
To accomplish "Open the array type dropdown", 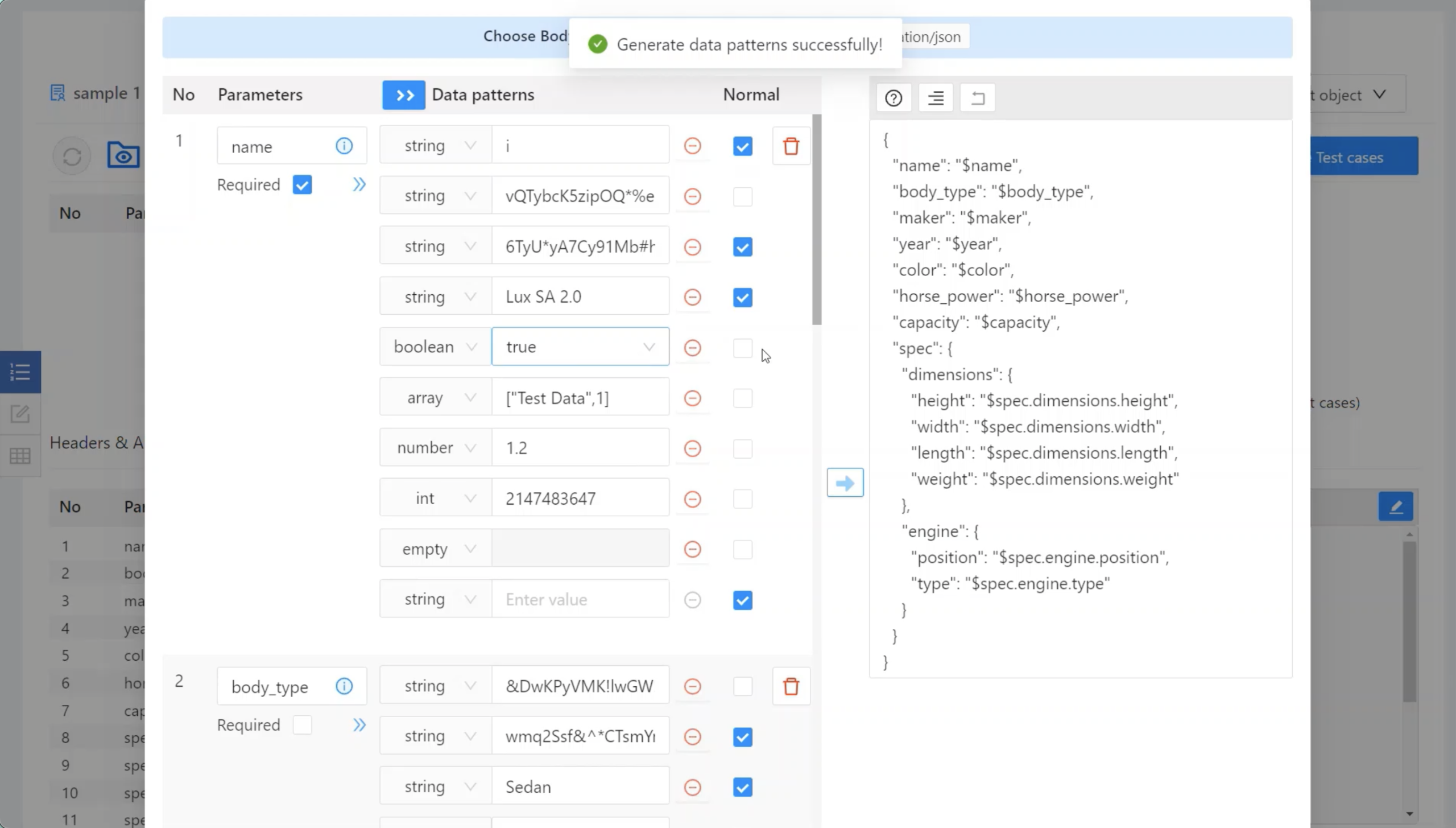I will 435,398.
